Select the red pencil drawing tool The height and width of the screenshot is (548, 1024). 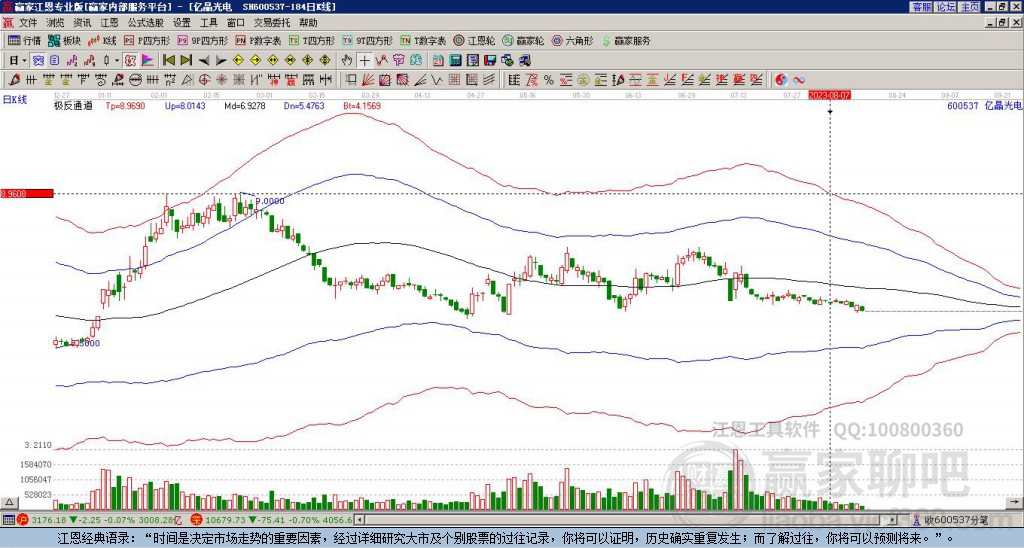[x=14, y=80]
